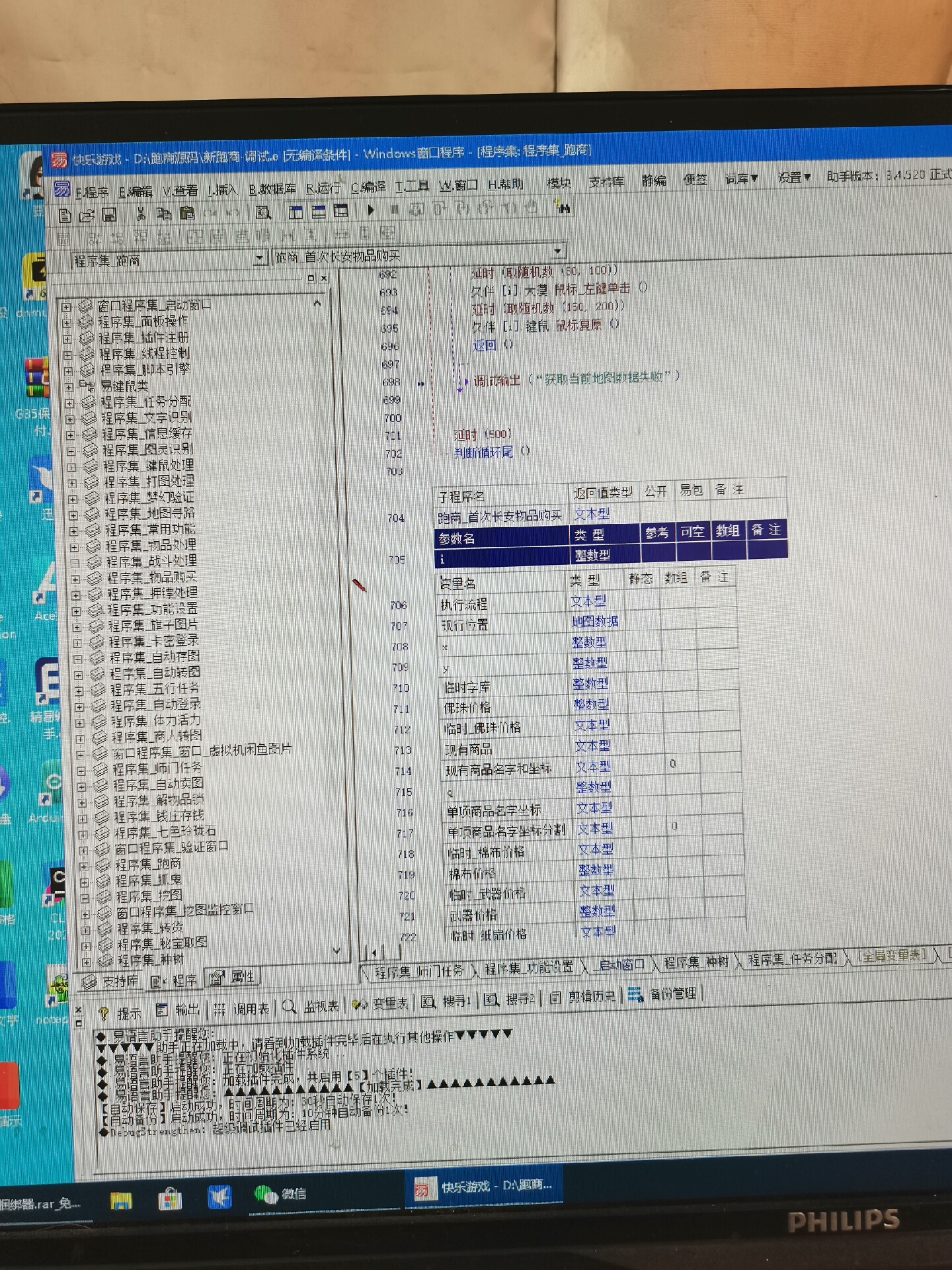Open the 调用表 call table panel

pos(242,1009)
